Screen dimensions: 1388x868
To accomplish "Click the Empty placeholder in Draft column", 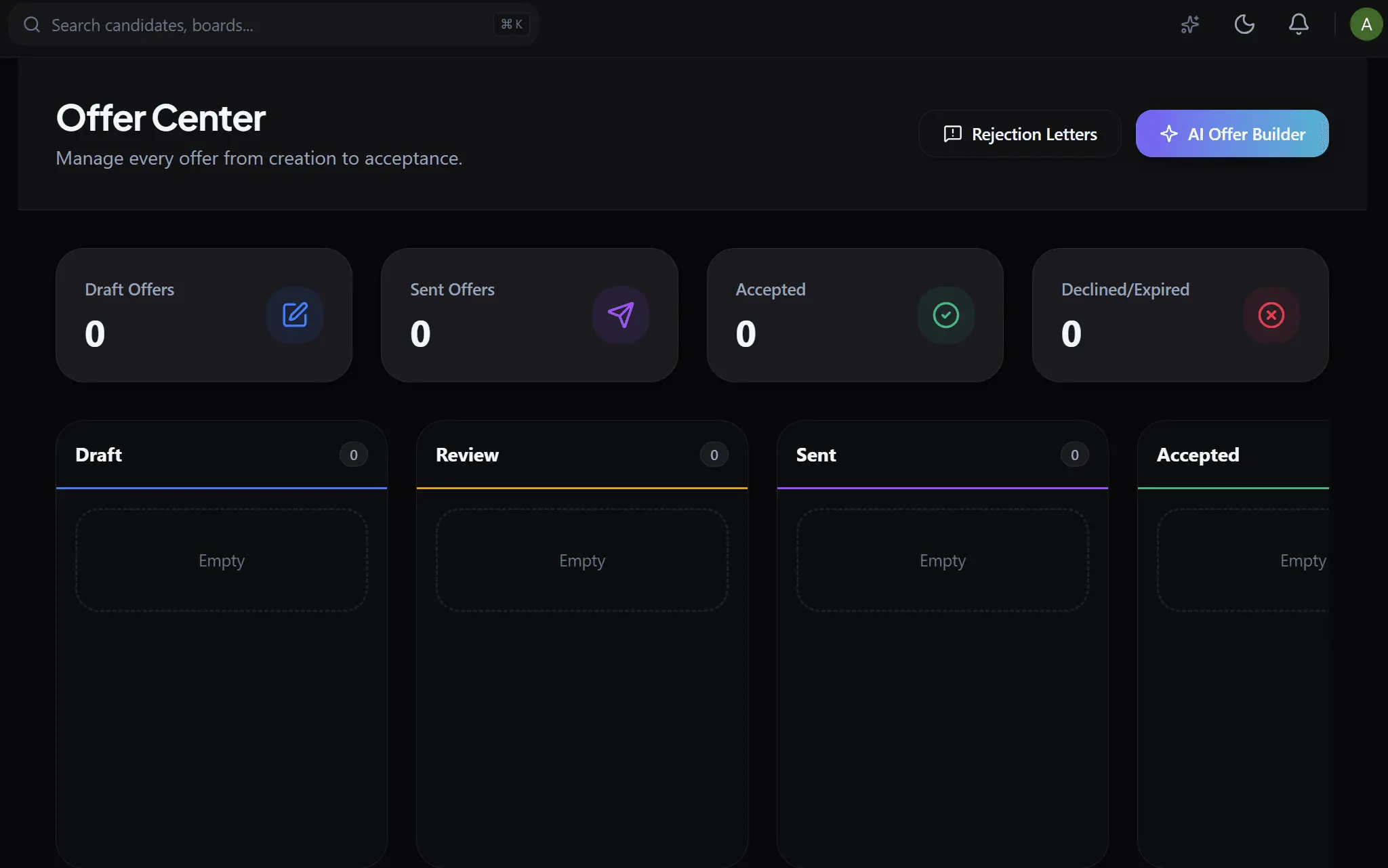I will coord(222,560).
